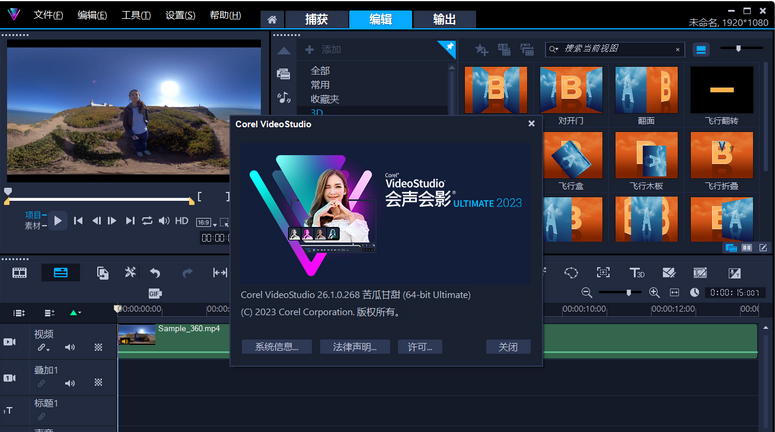
Task: Click the copy attributes toolbar icon
Action: [x=103, y=273]
